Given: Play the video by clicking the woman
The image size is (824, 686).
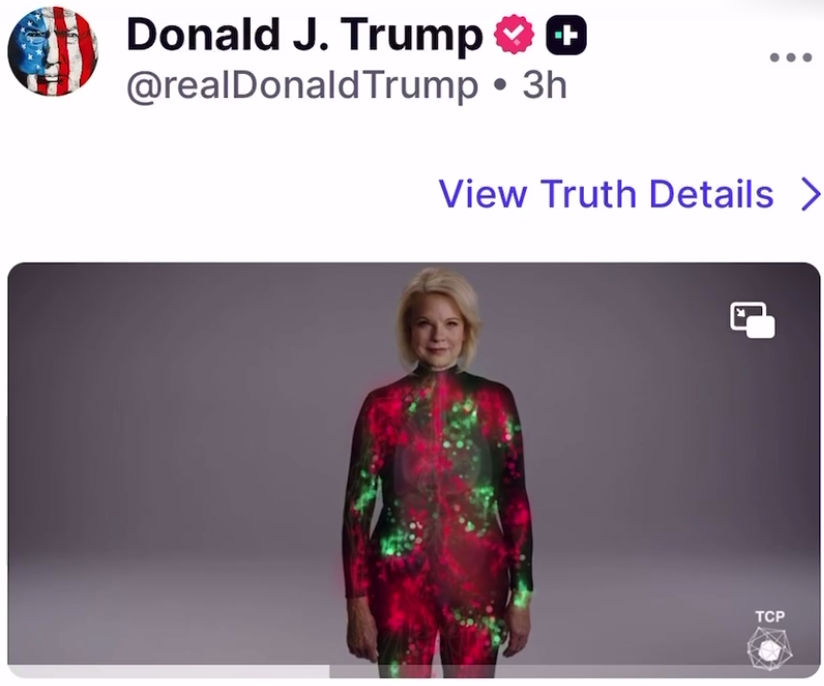Looking at the screenshot, I should pyautogui.click(x=438, y=480).
